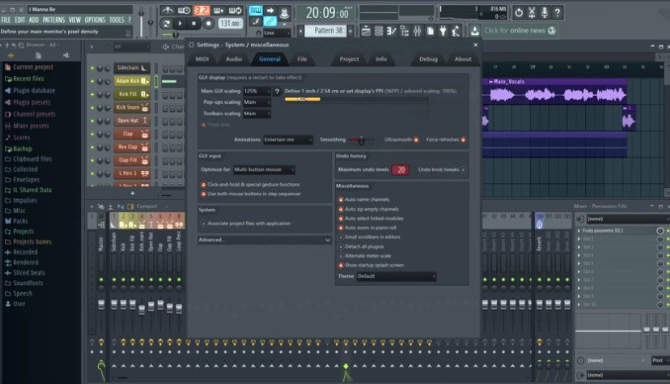
Task: Toggle the Force refreshes option
Action: 463,140
